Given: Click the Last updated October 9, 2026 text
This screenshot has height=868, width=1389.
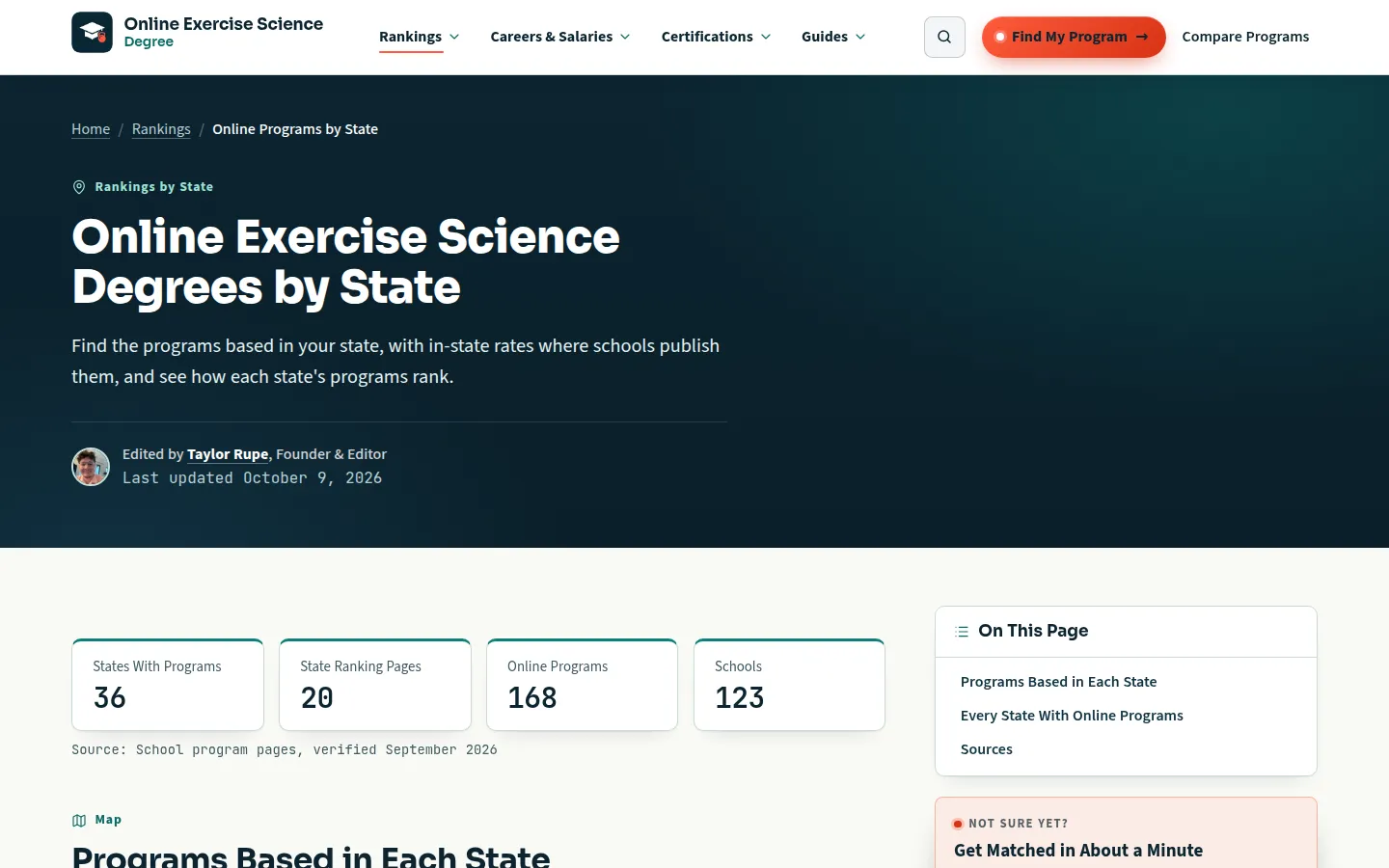Looking at the screenshot, I should pos(252,478).
